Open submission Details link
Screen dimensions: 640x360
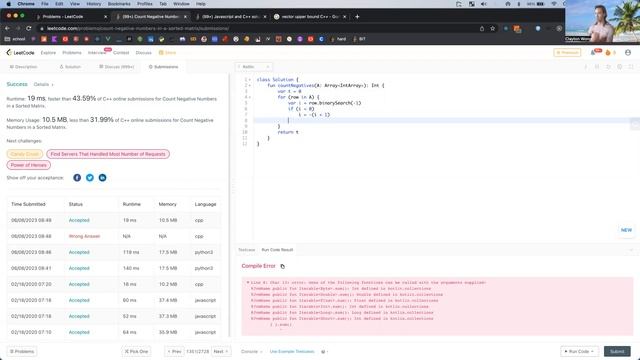[43, 84]
